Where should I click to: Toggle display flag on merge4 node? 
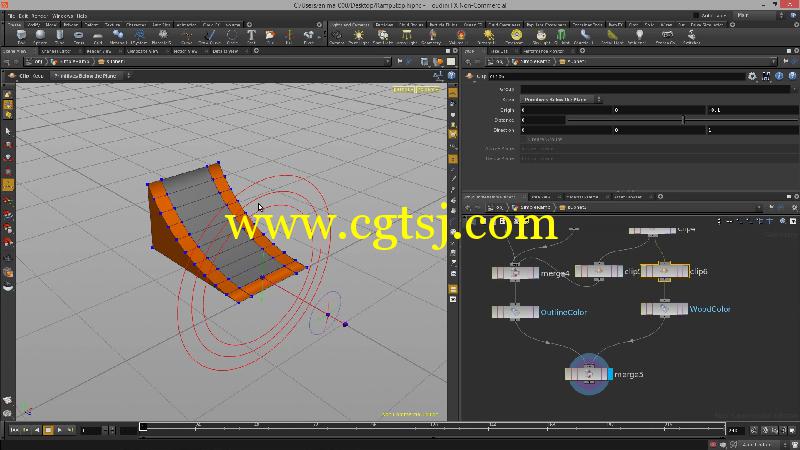coord(536,273)
